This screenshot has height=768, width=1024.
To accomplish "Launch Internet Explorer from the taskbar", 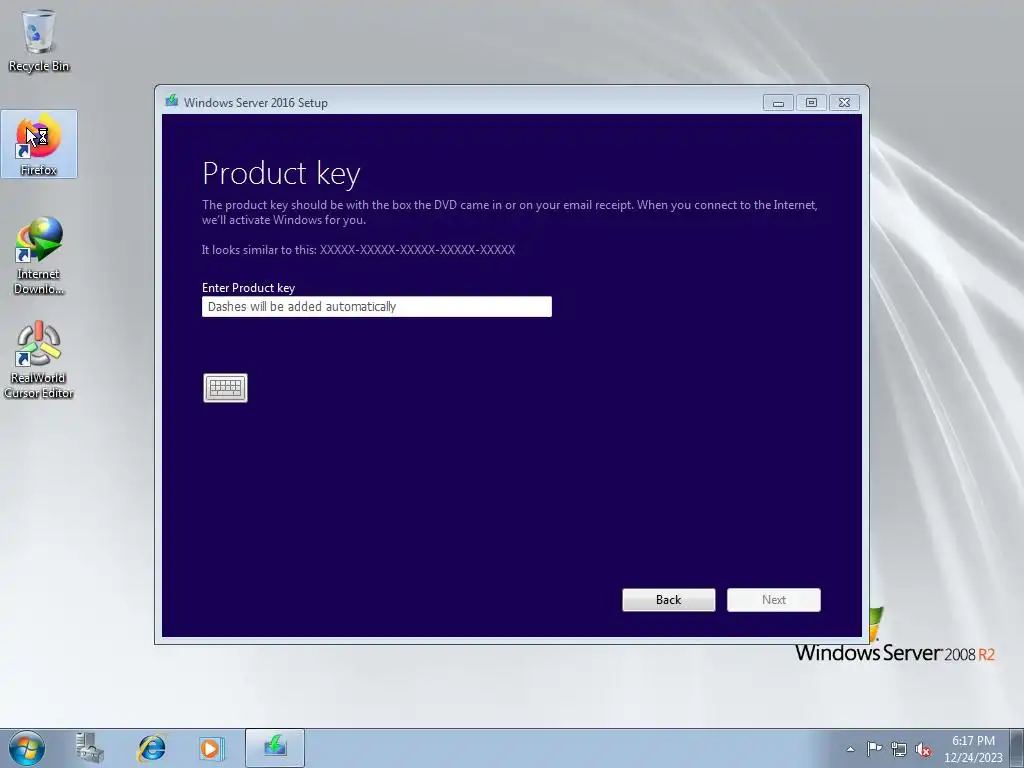I will tap(151, 748).
